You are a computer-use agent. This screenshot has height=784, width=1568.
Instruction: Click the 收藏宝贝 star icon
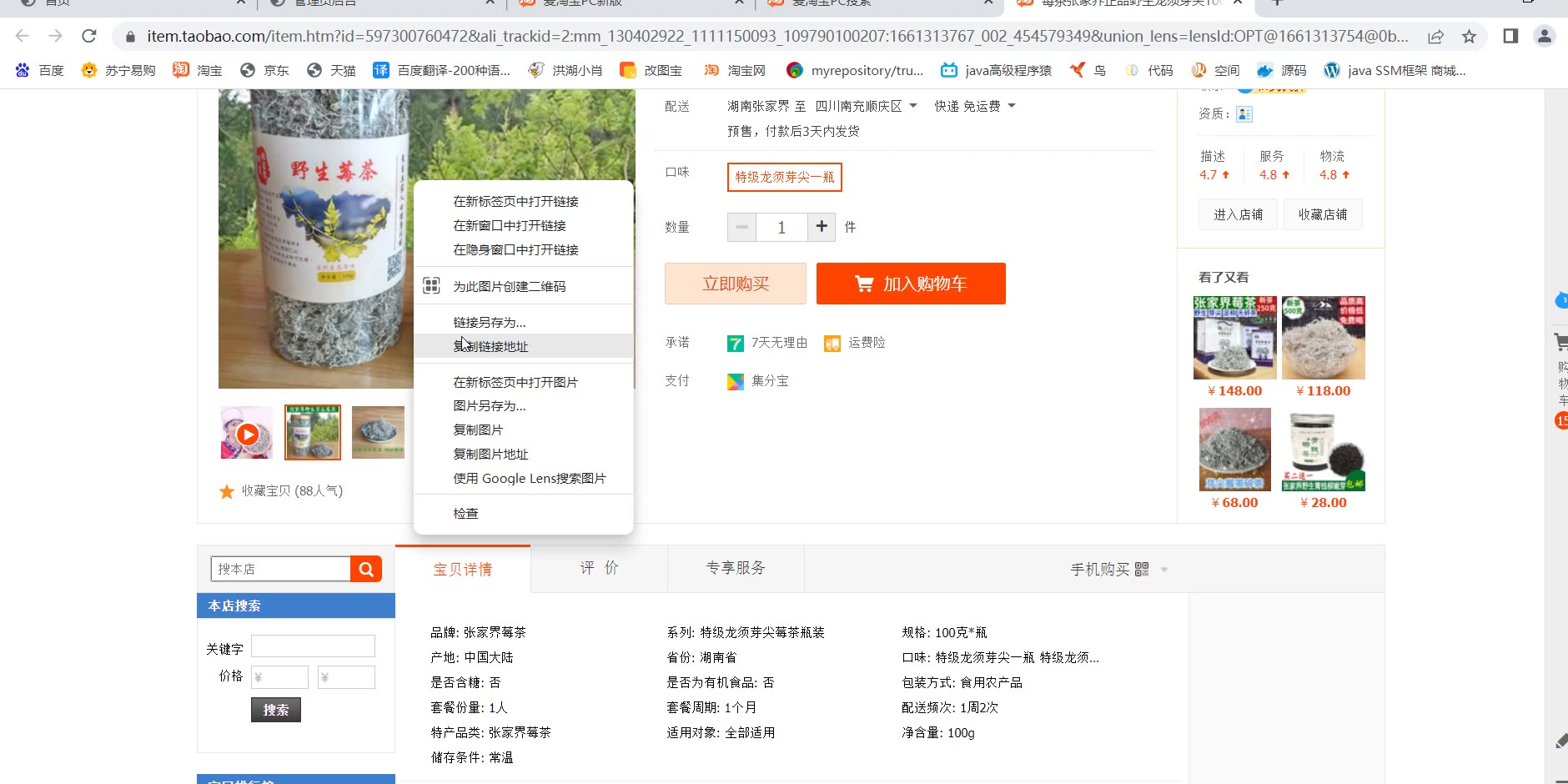coord(226,491)
